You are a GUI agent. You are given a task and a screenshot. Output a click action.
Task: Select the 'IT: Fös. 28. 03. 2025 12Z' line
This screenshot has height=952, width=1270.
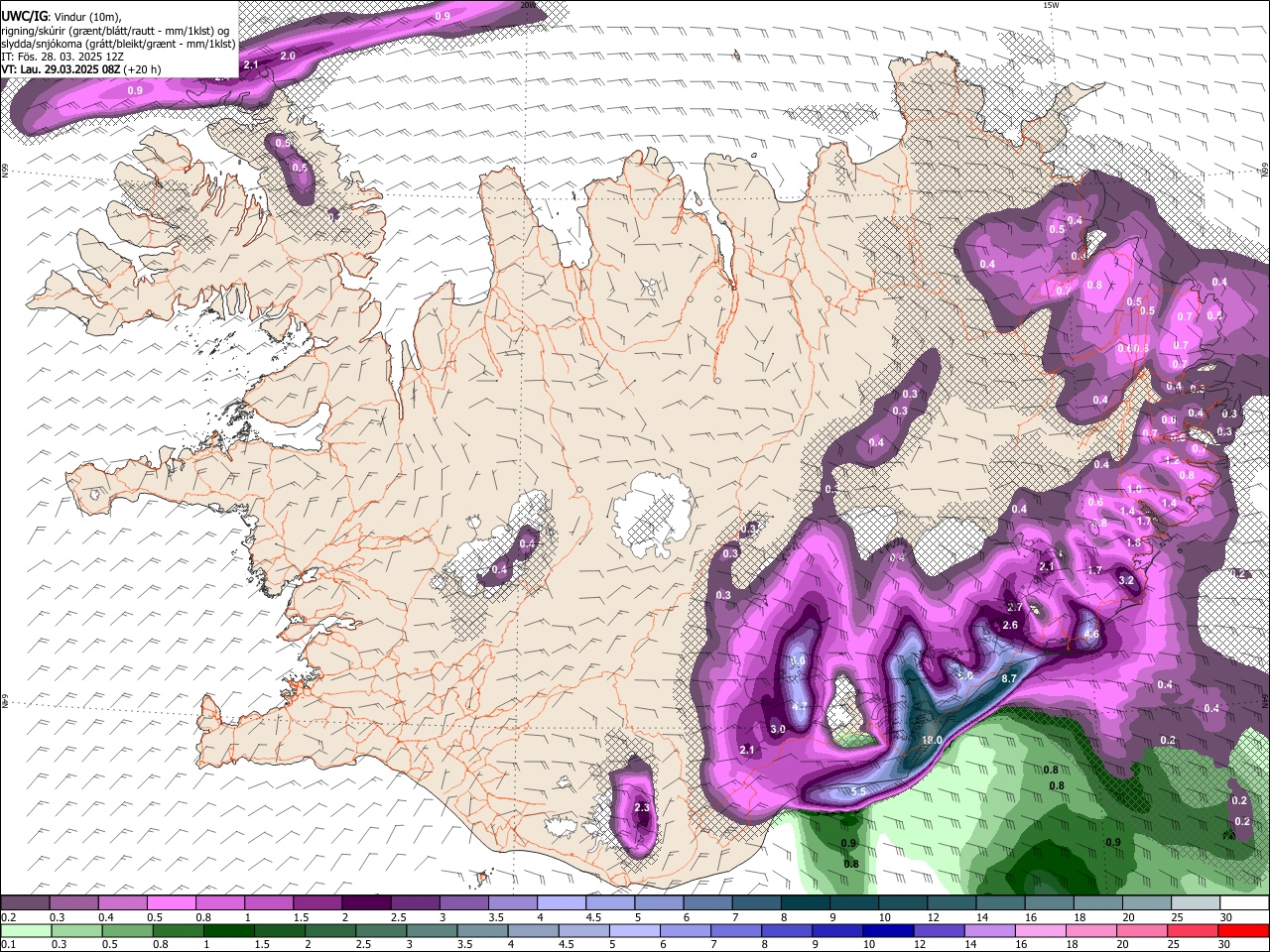click(x=64, y=57)
